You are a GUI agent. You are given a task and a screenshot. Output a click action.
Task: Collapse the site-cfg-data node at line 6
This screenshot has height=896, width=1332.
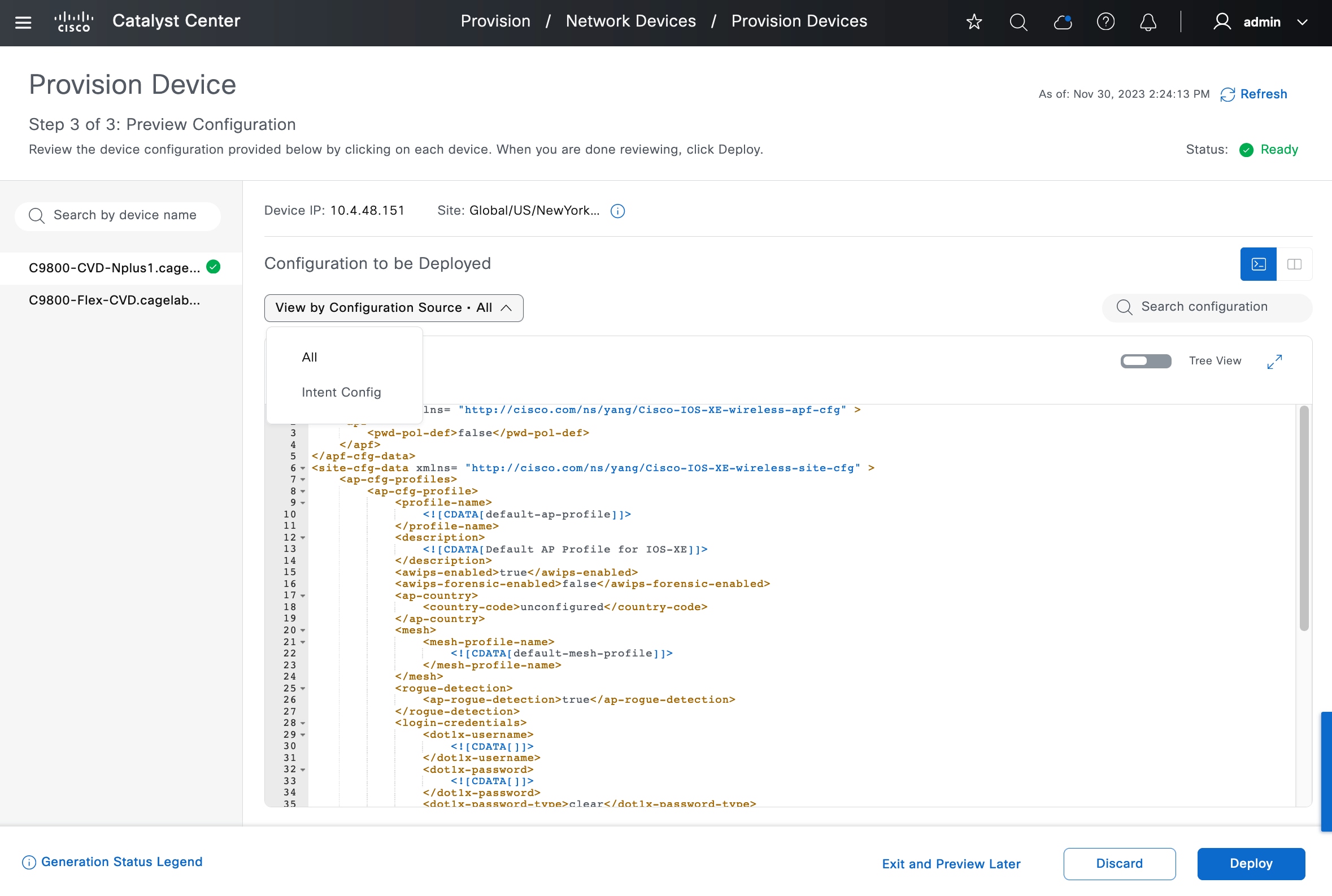point(303,468)
